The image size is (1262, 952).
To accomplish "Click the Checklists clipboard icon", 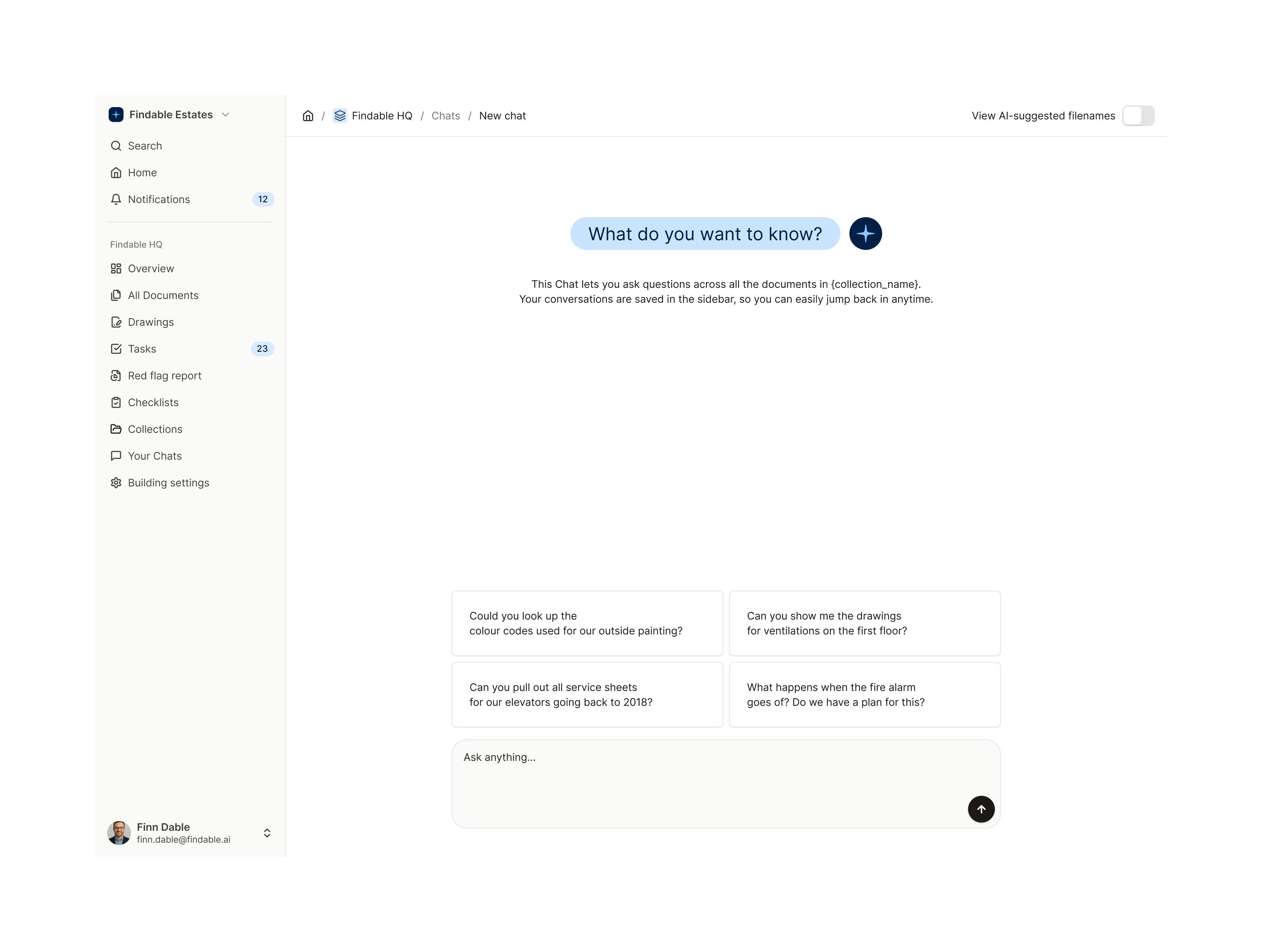I will tap(116, 403).
